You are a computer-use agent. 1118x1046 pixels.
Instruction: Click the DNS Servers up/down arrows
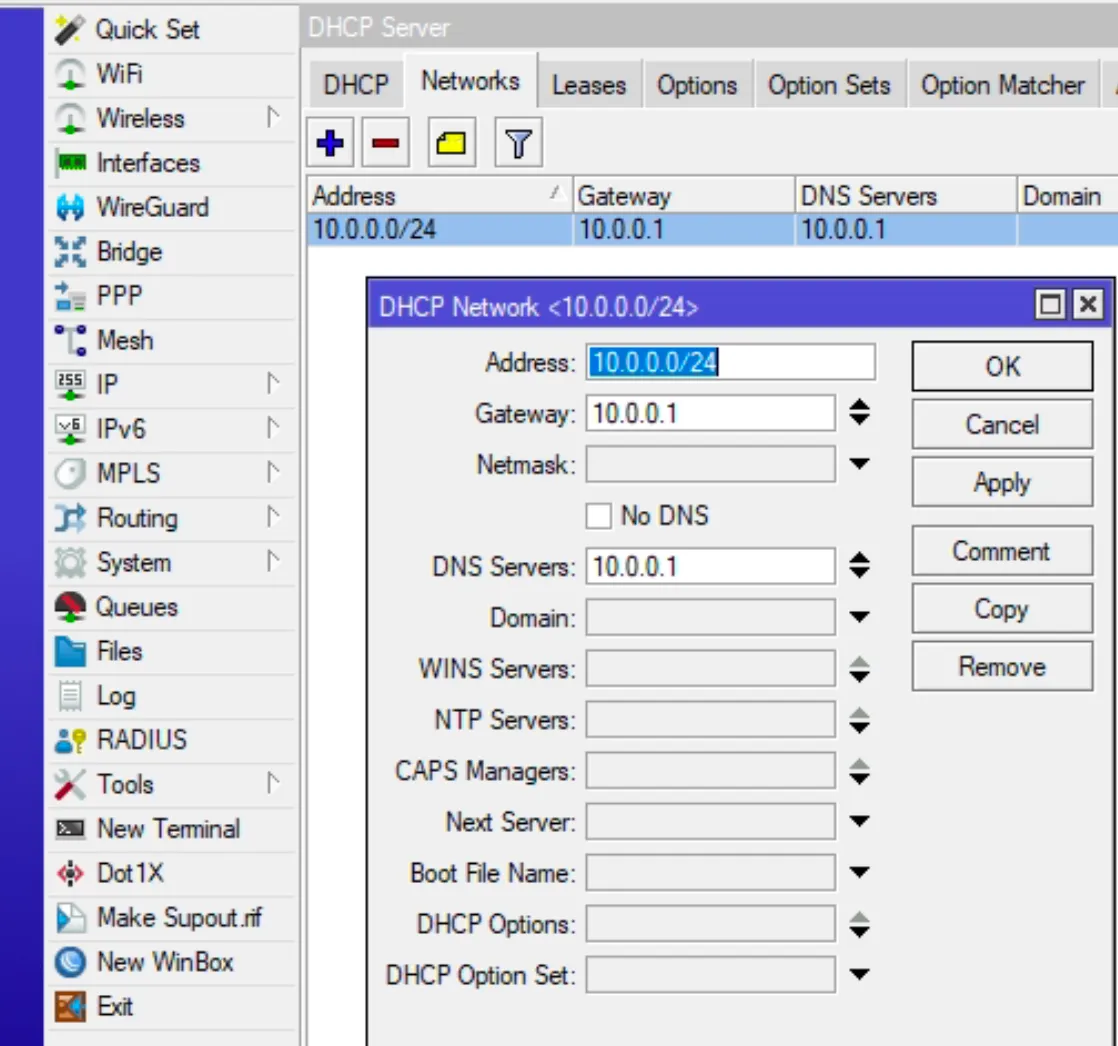(x=860, y=565)
